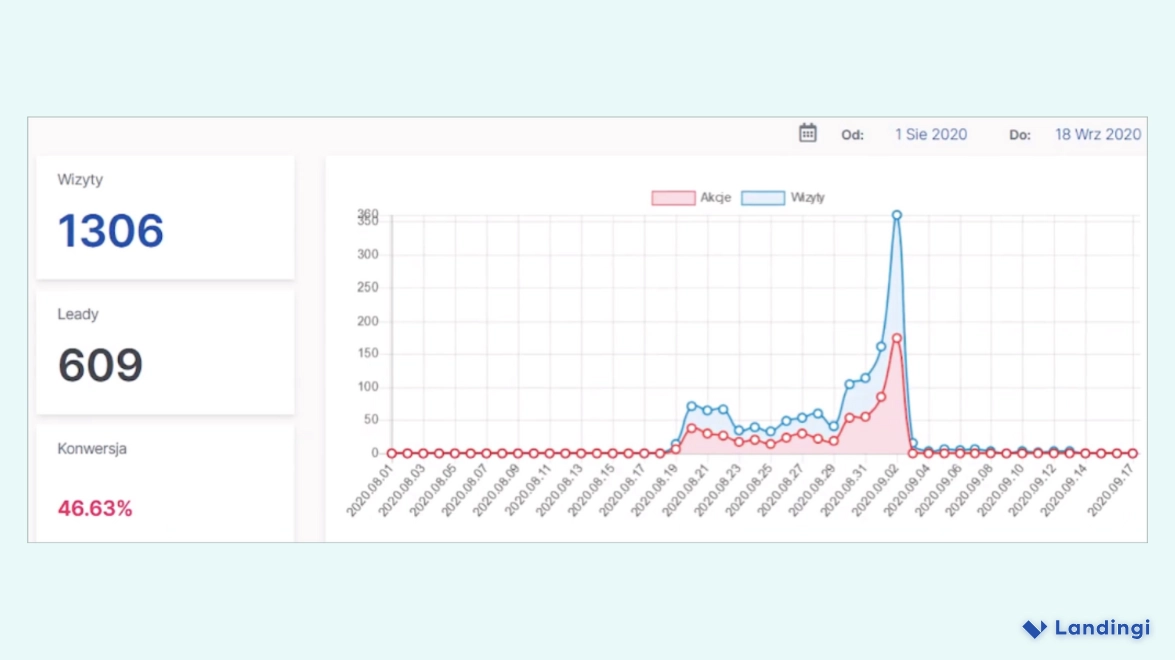The width and height of the screenshot is (1175, 660).
Task: Open the calendar date picker icon
Action: [807, 132]
